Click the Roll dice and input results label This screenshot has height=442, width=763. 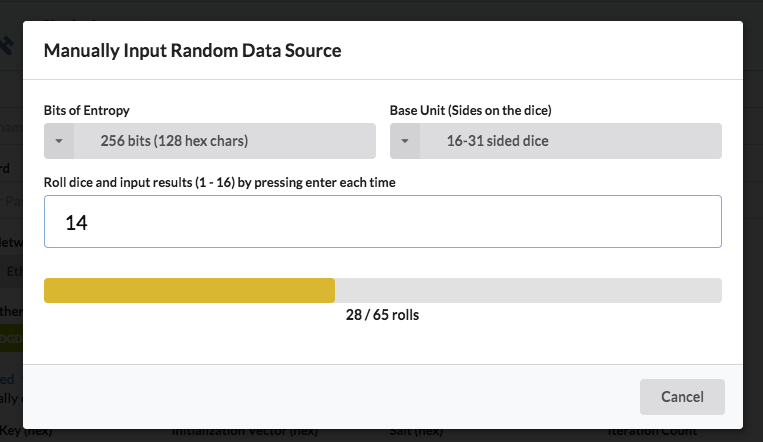pyautogui.click(x=221, y=181)
